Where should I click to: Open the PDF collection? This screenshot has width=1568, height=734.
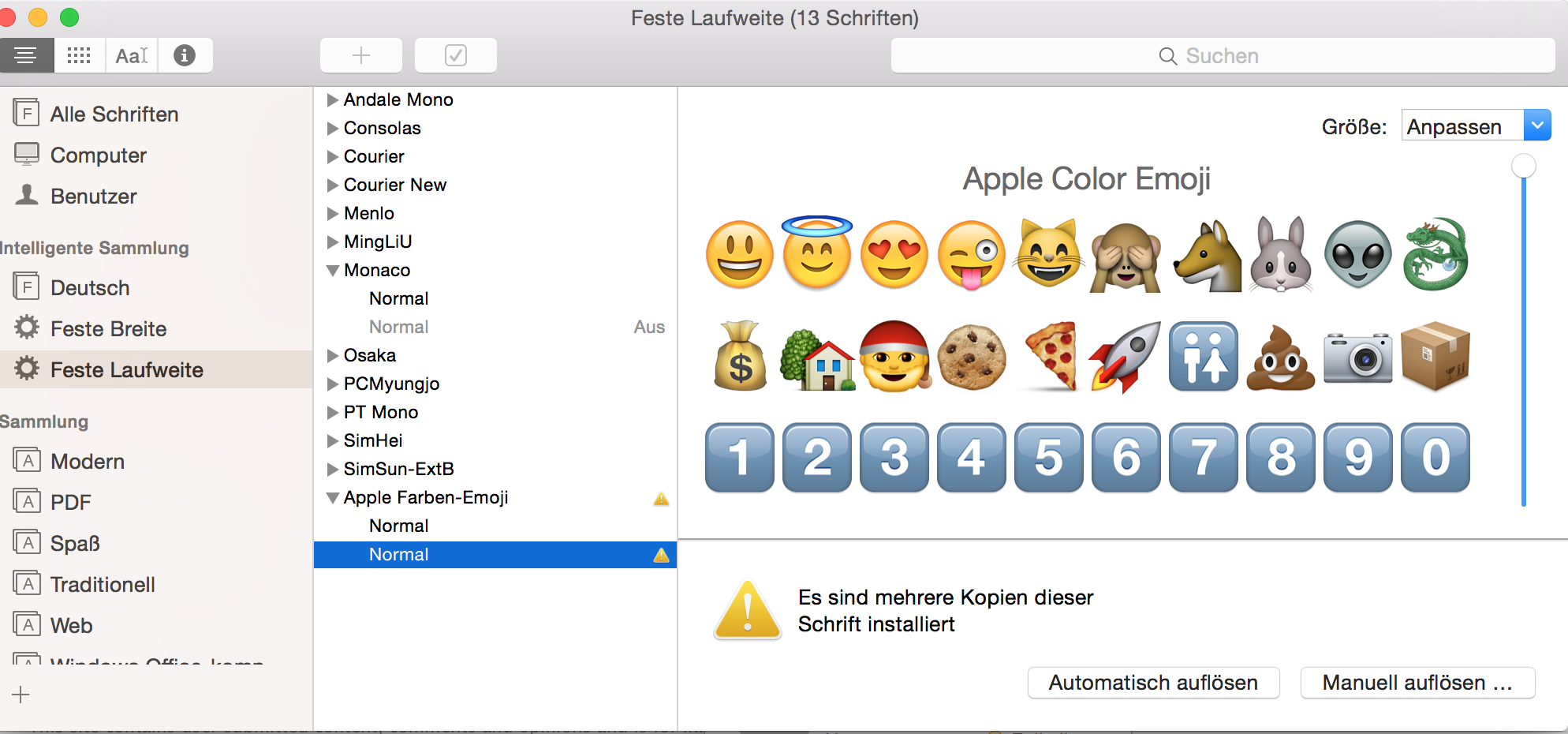[x=156, y=502]
